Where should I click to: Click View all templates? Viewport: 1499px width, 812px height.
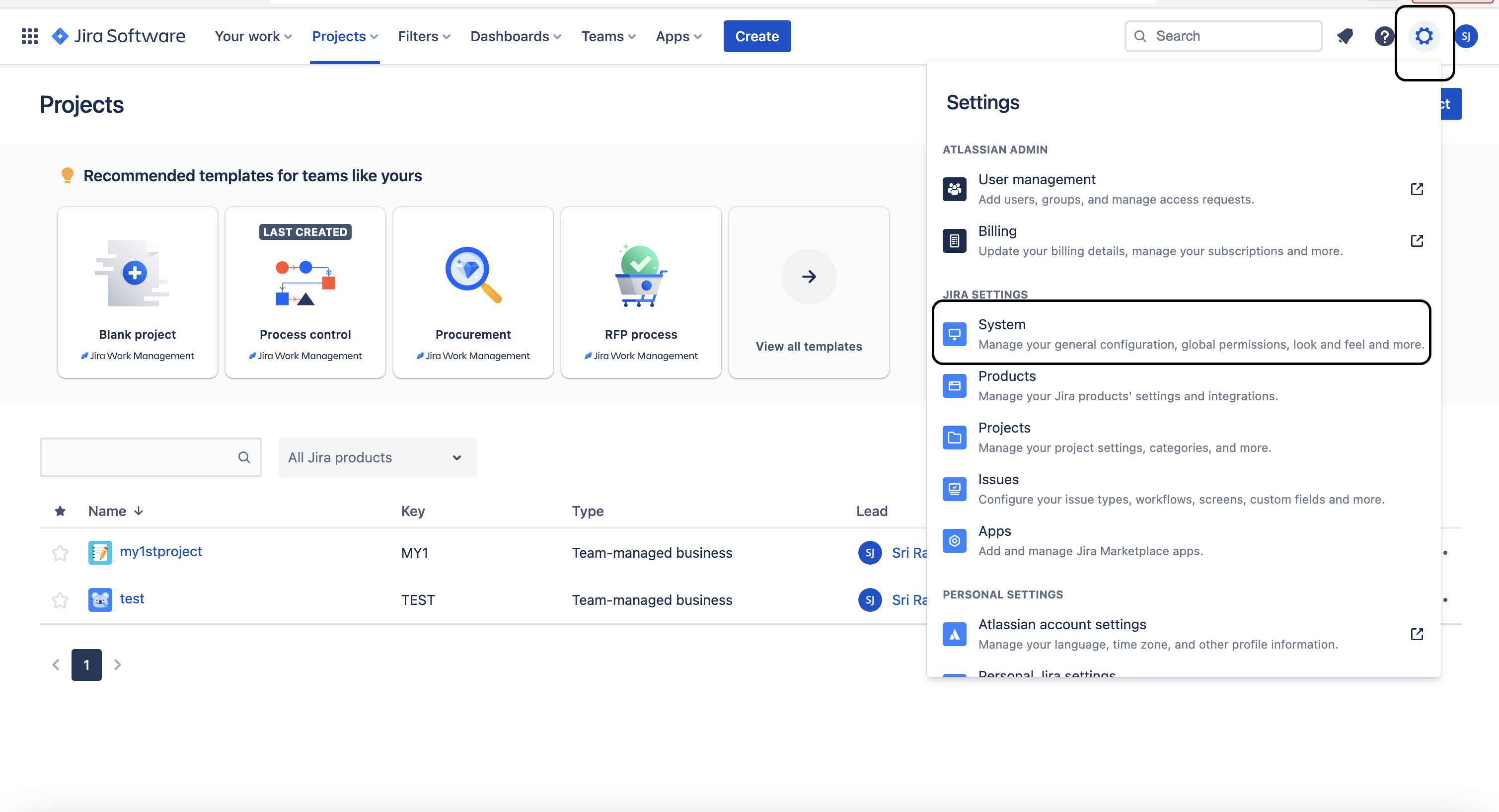(809, 346)
